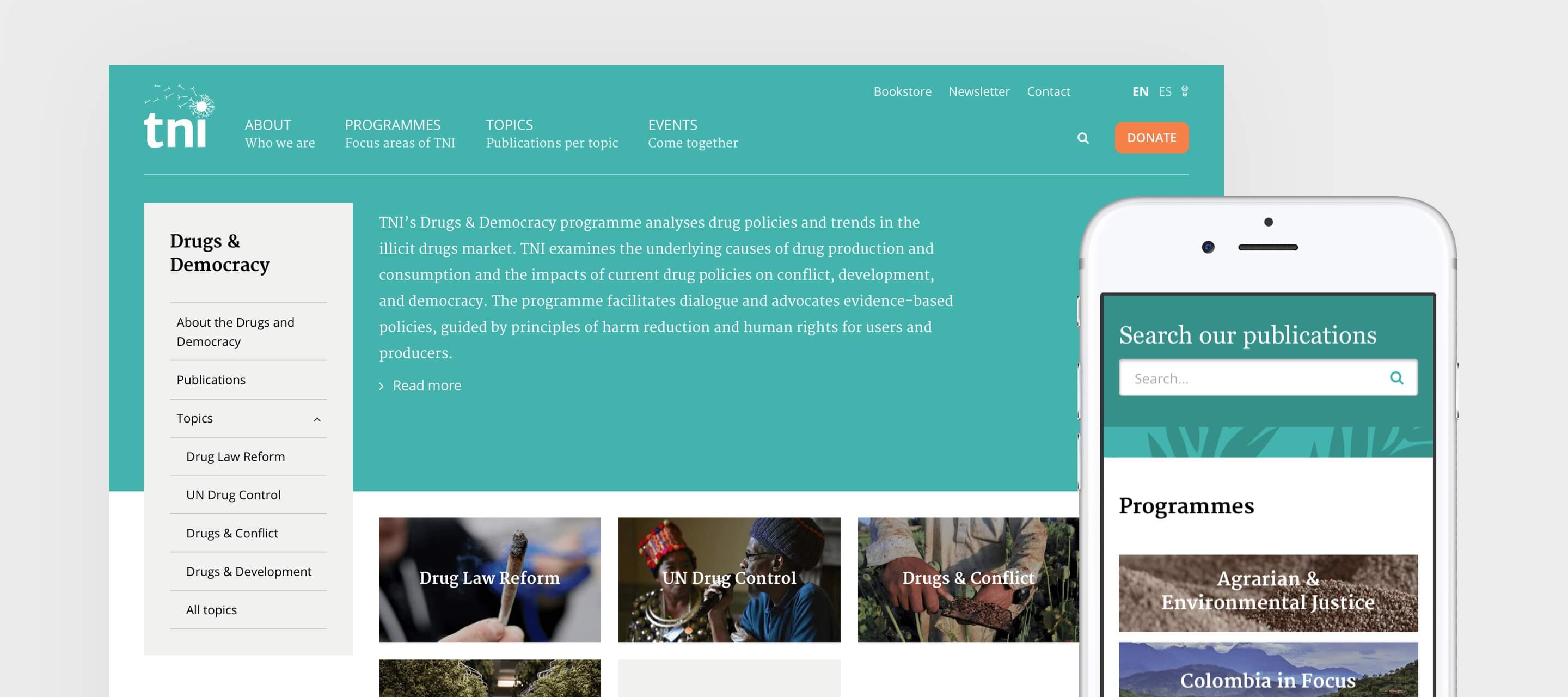Switch language to EN
Viewport: 1568px width, 697px height.
[x=1140, y=91]
